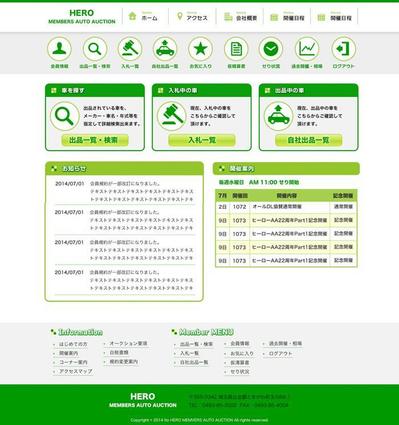Open 出品一覧・検索 link under Member MENU
Screen dimensions: 399x425
pos(196,344)
